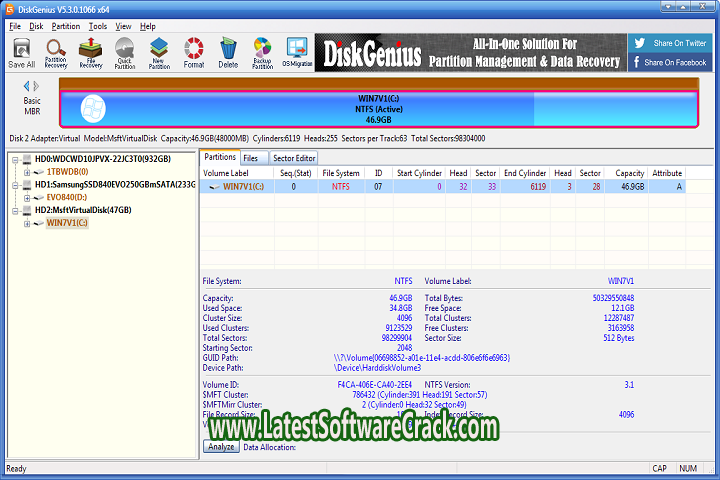Screen dimensions: 720x480
Task: Click the Save All toolbar icon
Action: point(22,53)
